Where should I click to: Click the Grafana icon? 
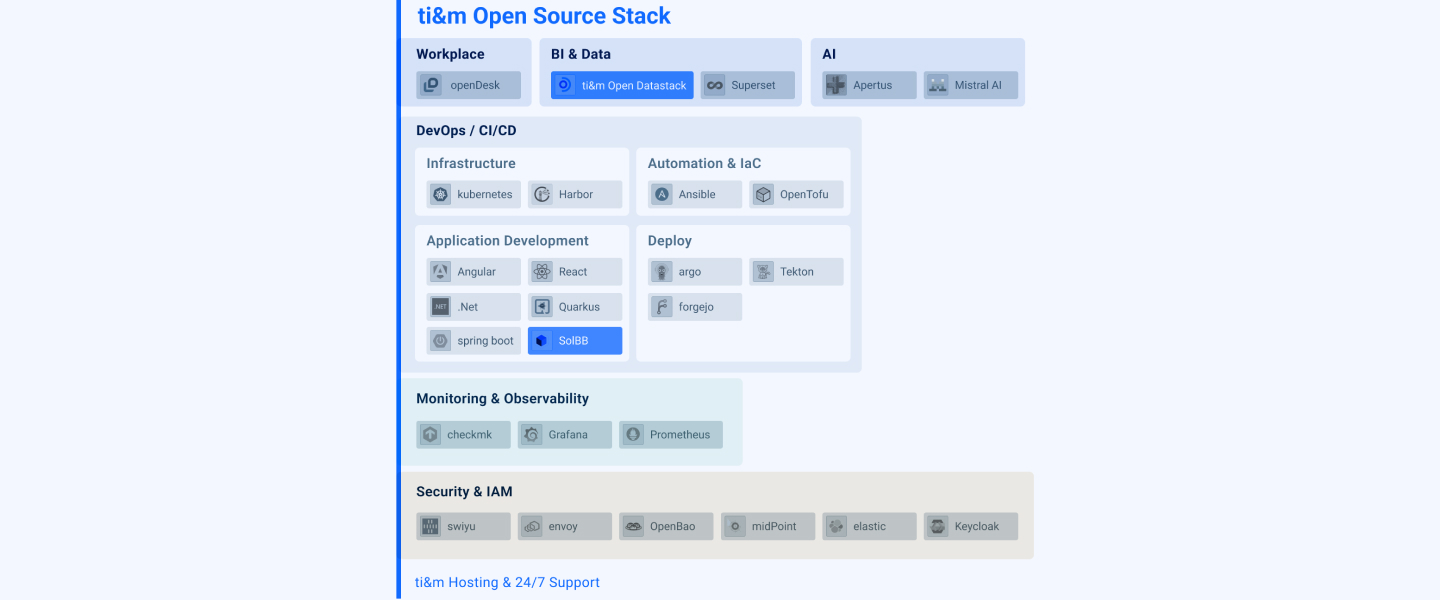(x=531, y=435)
